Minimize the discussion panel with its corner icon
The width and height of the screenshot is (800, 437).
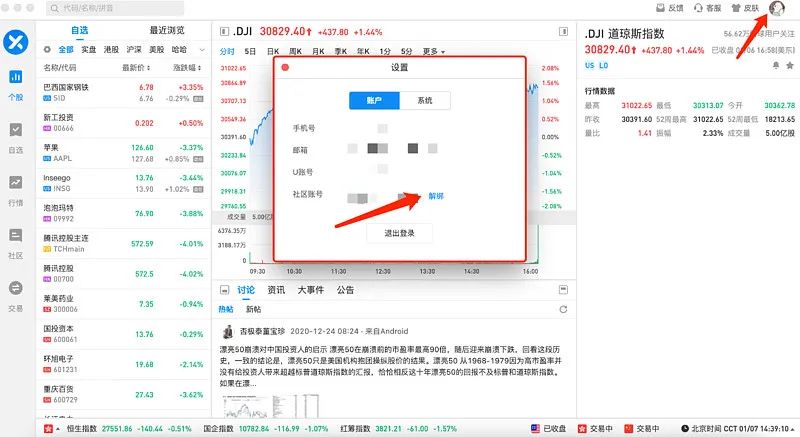coord(563,290)
